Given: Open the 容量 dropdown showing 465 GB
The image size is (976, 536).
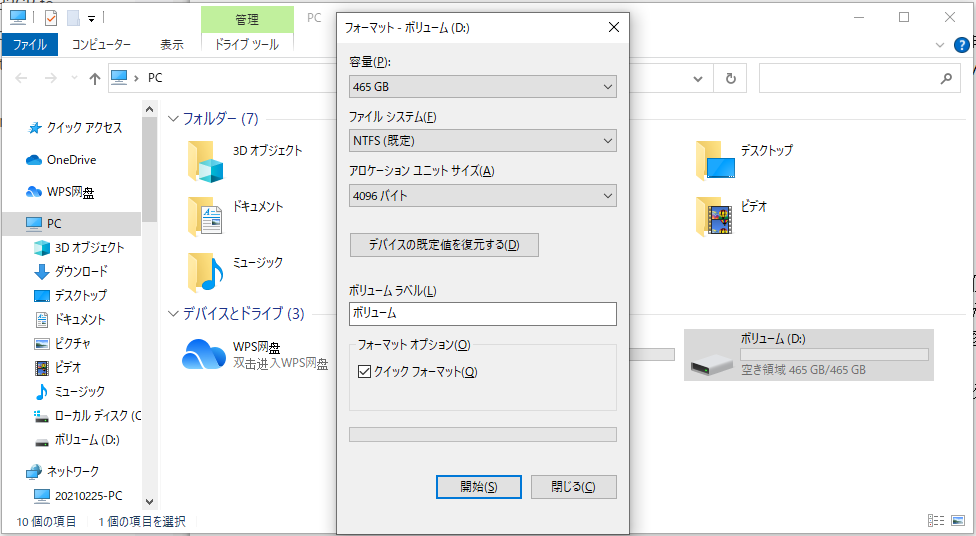Looking at the screenshot, I should point(482,87).
